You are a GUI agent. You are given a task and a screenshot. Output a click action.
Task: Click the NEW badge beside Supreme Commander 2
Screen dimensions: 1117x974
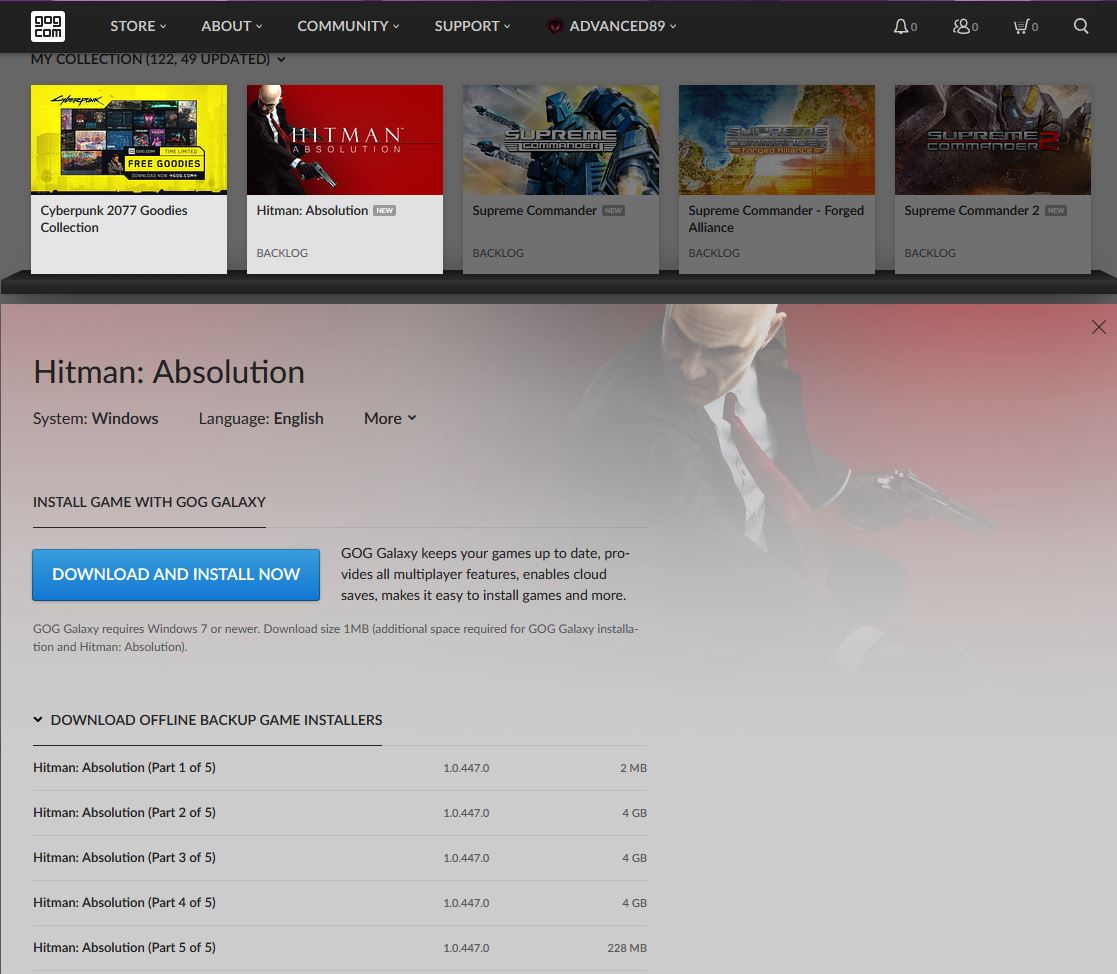pyautogui.click(x=1056, y=210)
